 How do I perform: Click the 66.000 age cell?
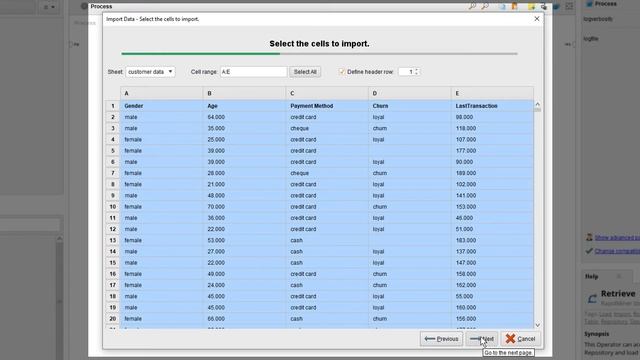(244, 319)
